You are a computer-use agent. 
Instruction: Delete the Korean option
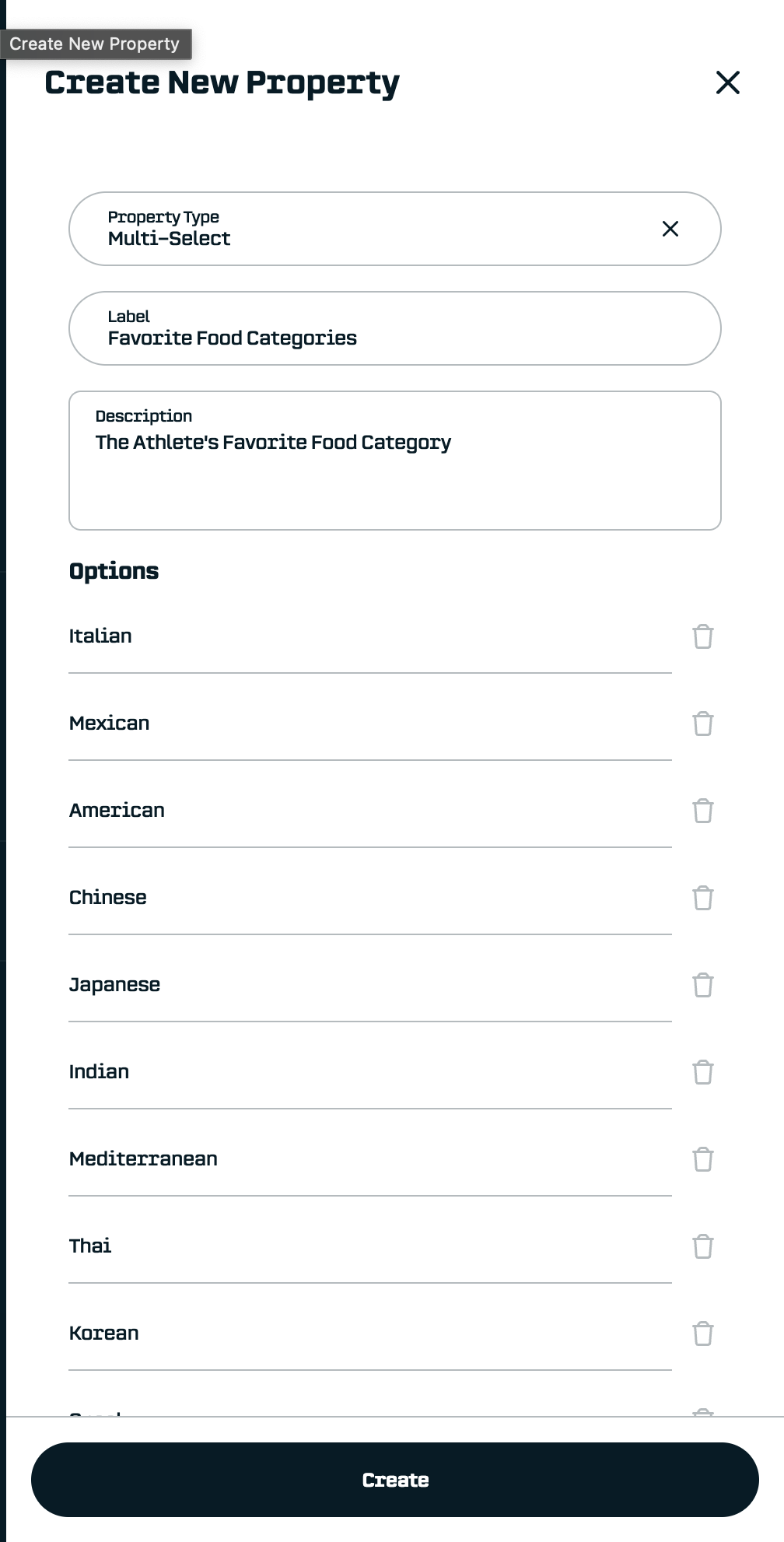click(702, 1333)
